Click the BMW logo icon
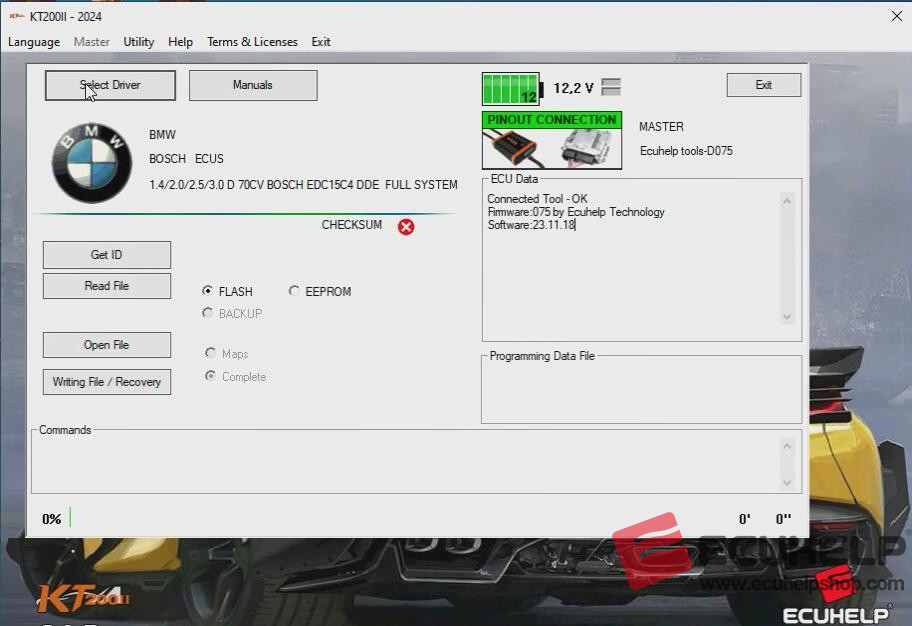Image resolution: width=912 pixels, height=626 pixels. tap(92, 163)
